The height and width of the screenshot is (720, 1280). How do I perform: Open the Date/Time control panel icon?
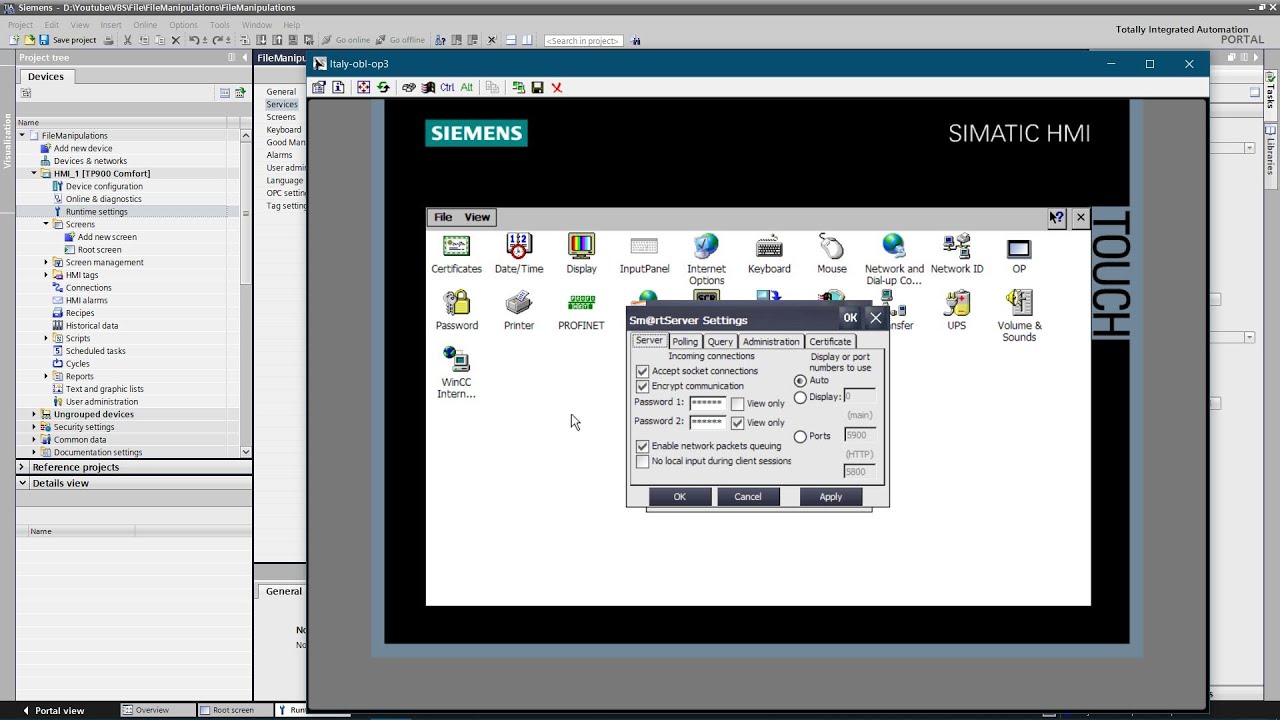[x=518, y=254]
